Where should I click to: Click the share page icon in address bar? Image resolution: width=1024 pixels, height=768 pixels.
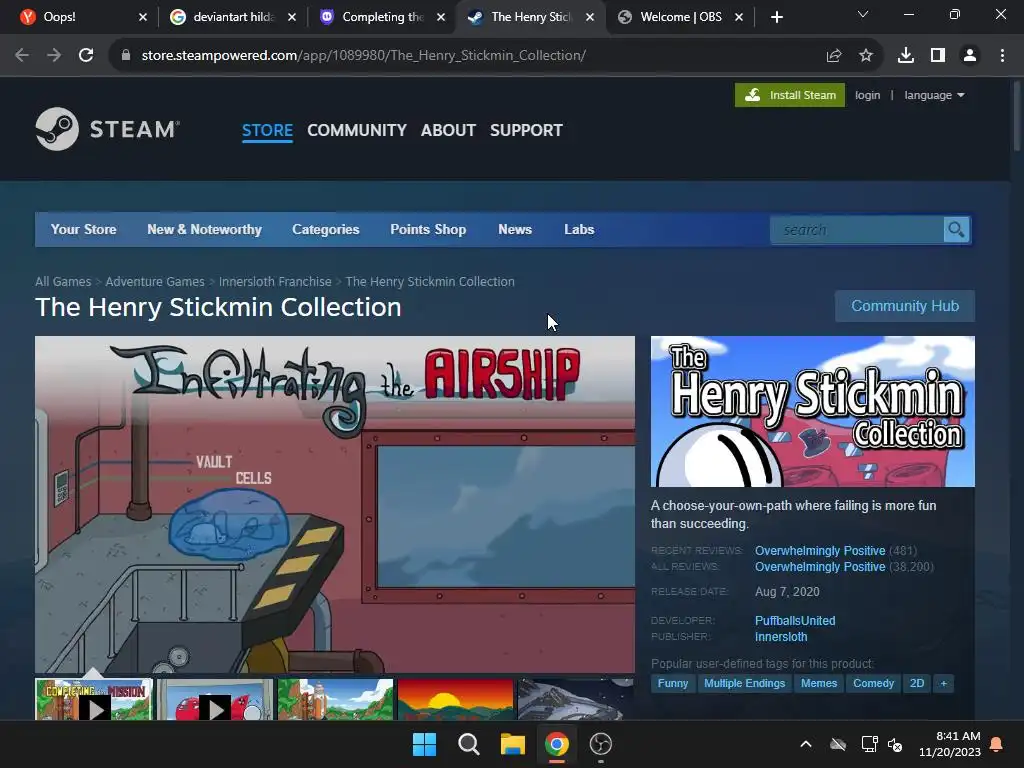[833, 56]
